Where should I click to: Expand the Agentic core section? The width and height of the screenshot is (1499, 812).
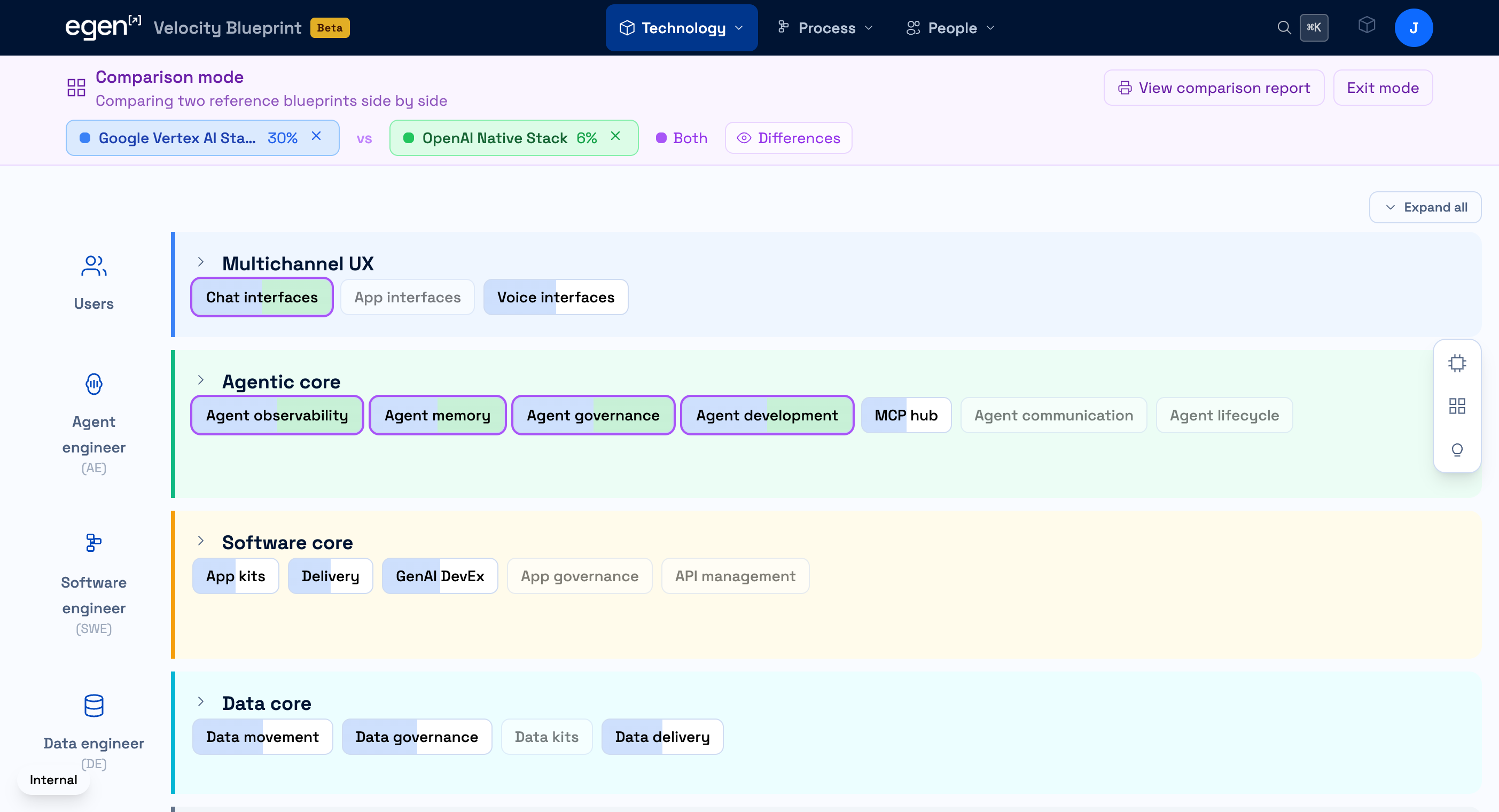[x=201, y=381]
